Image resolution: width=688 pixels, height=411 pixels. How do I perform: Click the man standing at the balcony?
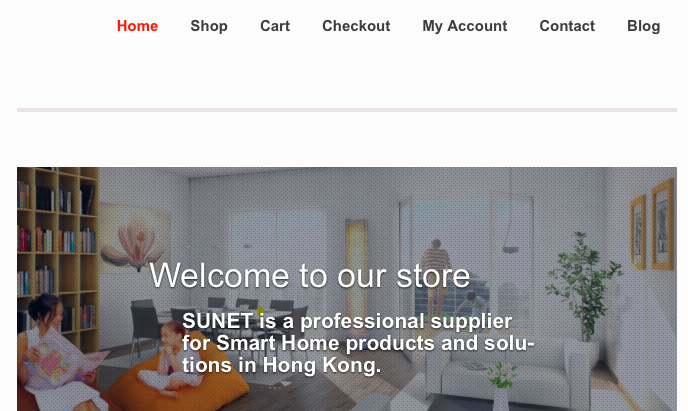[x=436, y=274]
